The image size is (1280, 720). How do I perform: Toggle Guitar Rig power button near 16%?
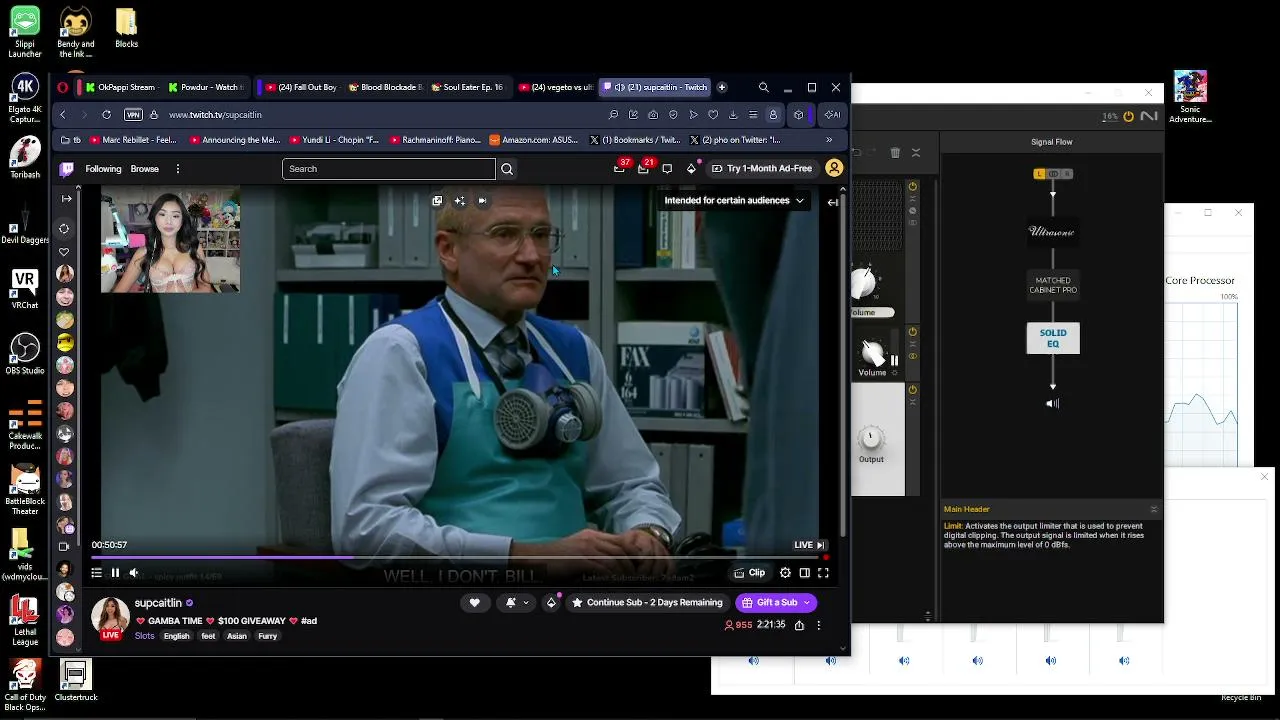1129,116
